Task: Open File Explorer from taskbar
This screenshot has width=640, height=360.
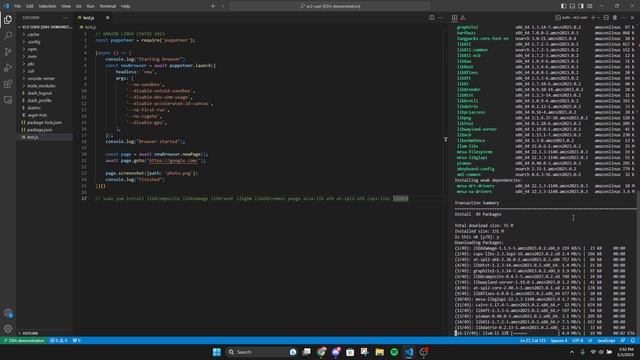Action: [380, 352]
